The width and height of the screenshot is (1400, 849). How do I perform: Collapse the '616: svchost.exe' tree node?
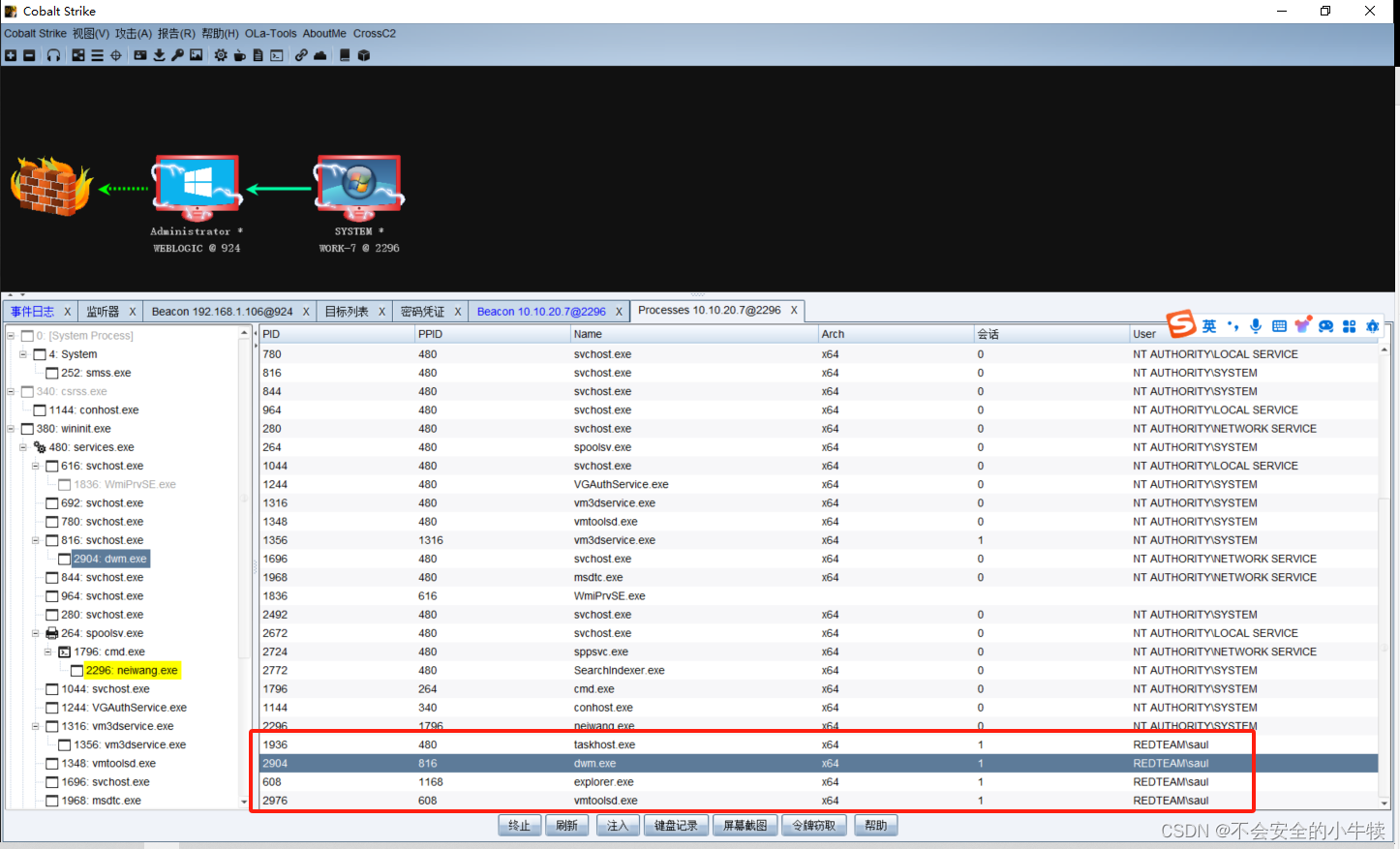[36, 466]
